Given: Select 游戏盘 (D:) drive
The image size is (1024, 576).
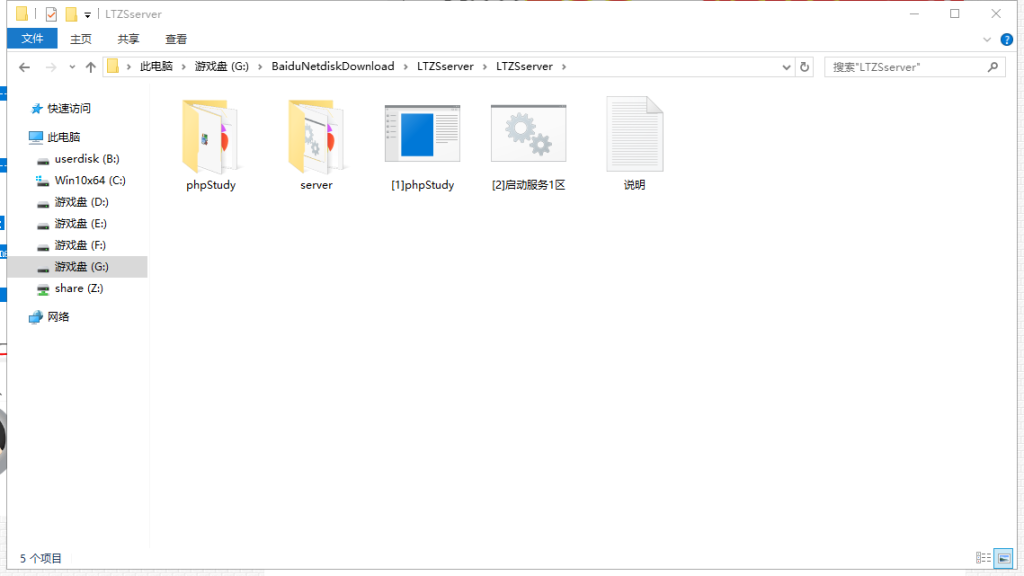Looking at the screenshot, I should tap(81, 202).
